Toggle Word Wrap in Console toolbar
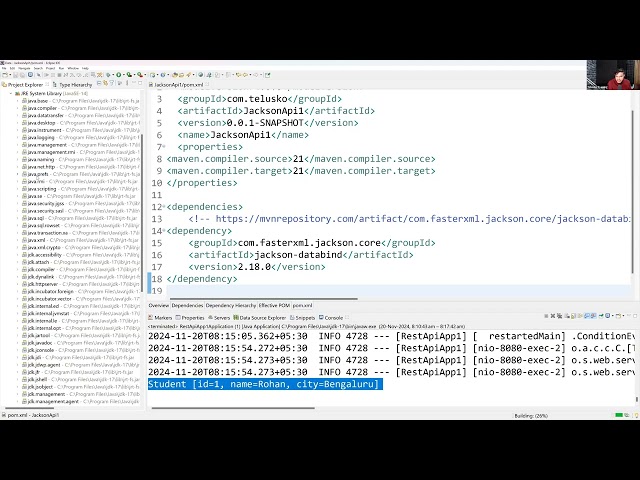 coord(580,316)
